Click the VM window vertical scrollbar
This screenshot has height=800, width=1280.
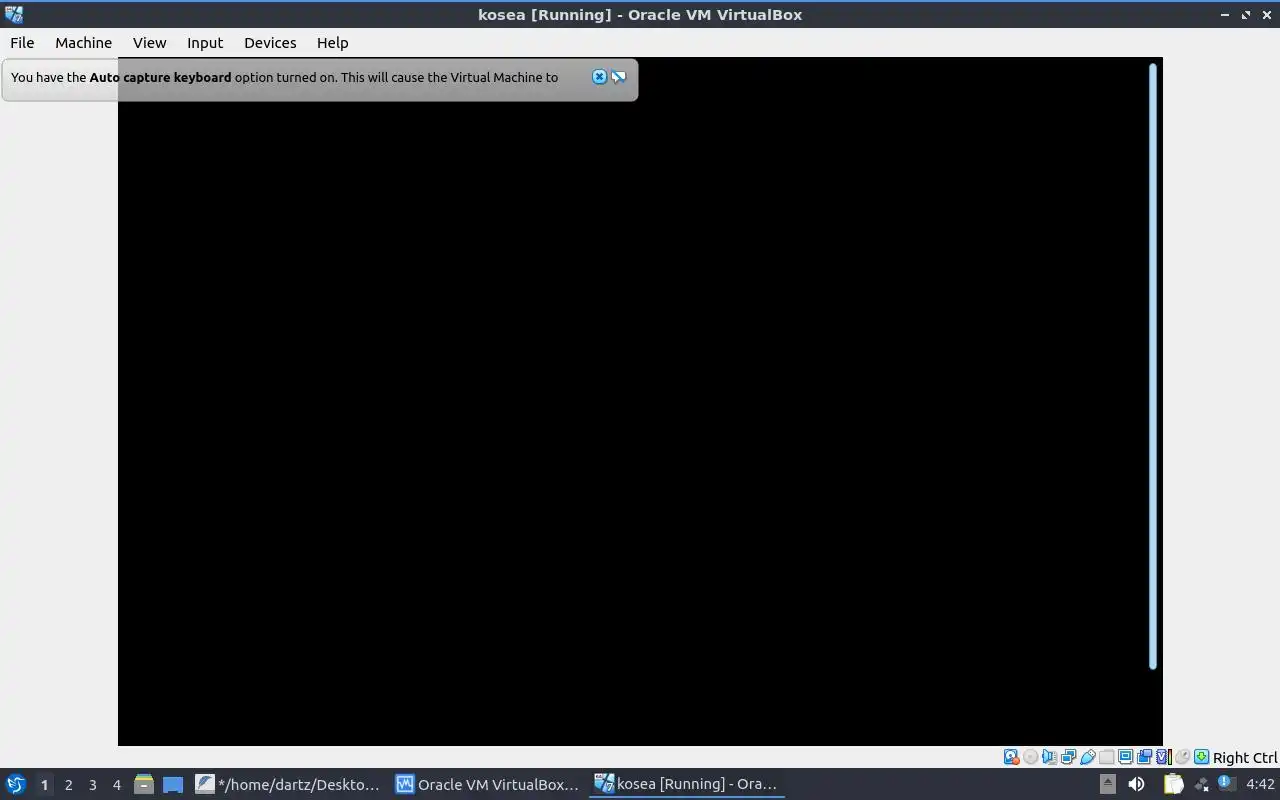(1153, 366)
